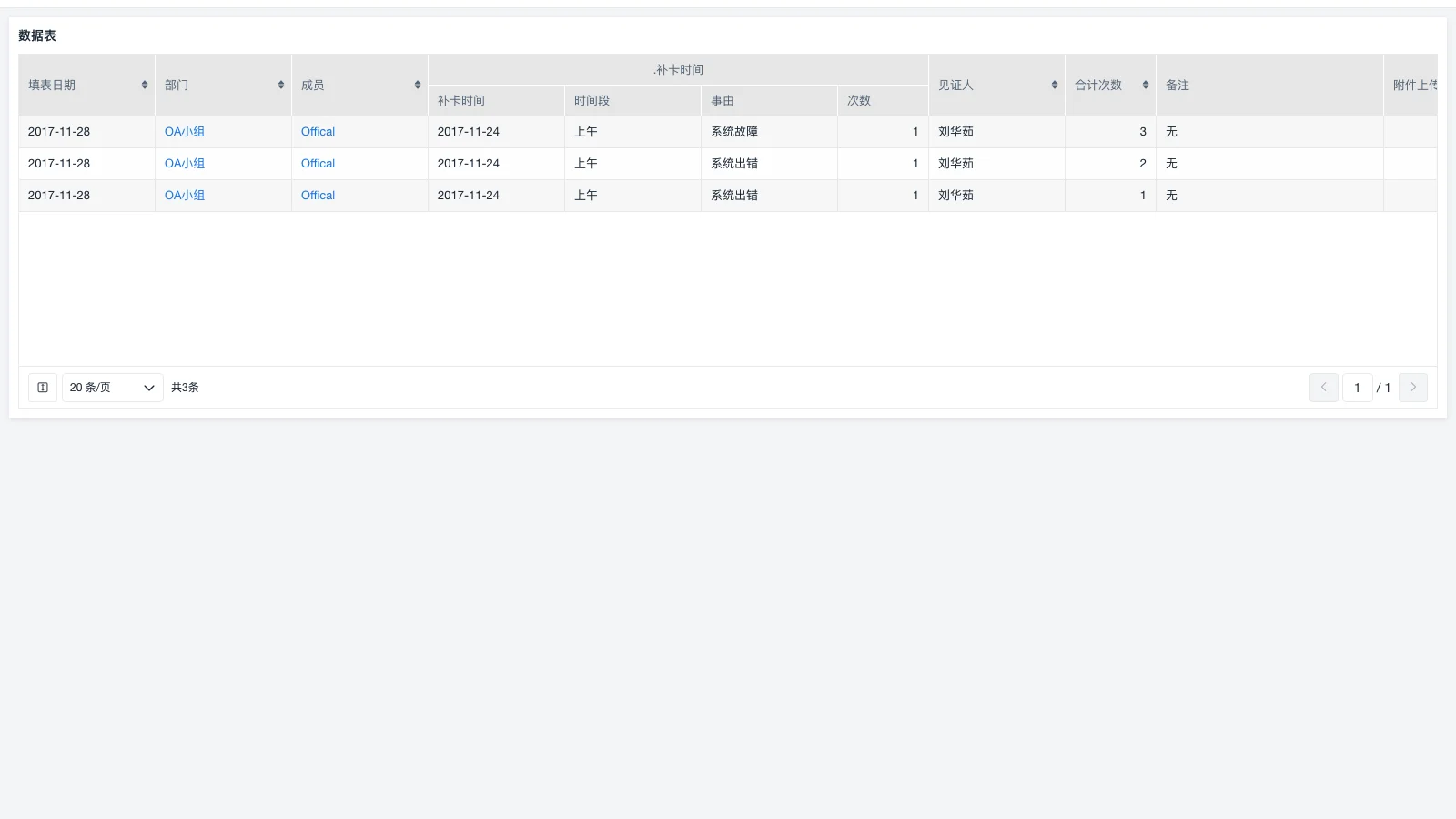Open the 20 条/页 page size dropdown
Screen dimensions: 1456x819
[112, 388]
